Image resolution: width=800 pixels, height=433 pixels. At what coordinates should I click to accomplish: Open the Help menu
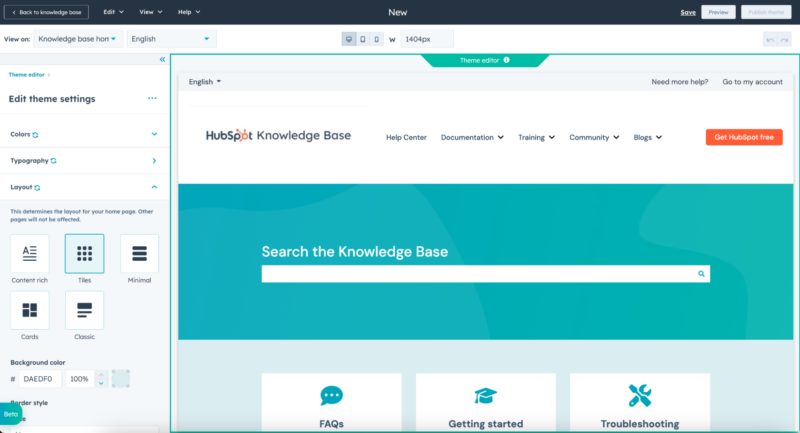(x=189, y=12)
